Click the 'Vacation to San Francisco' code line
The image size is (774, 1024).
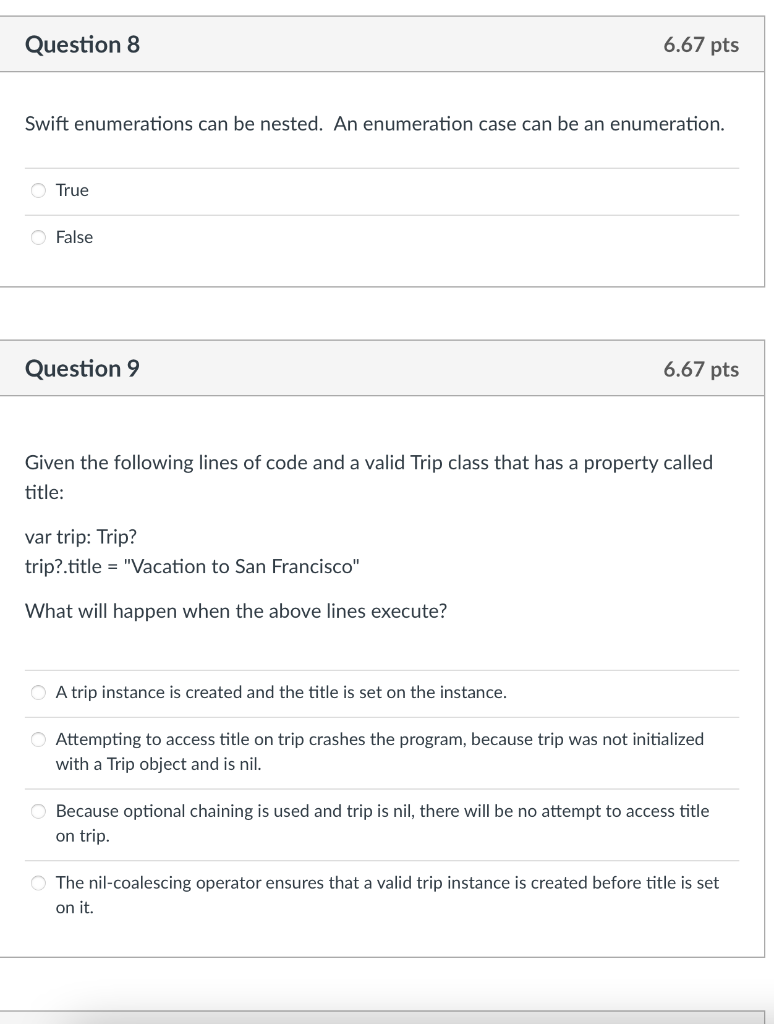point(192,565)
